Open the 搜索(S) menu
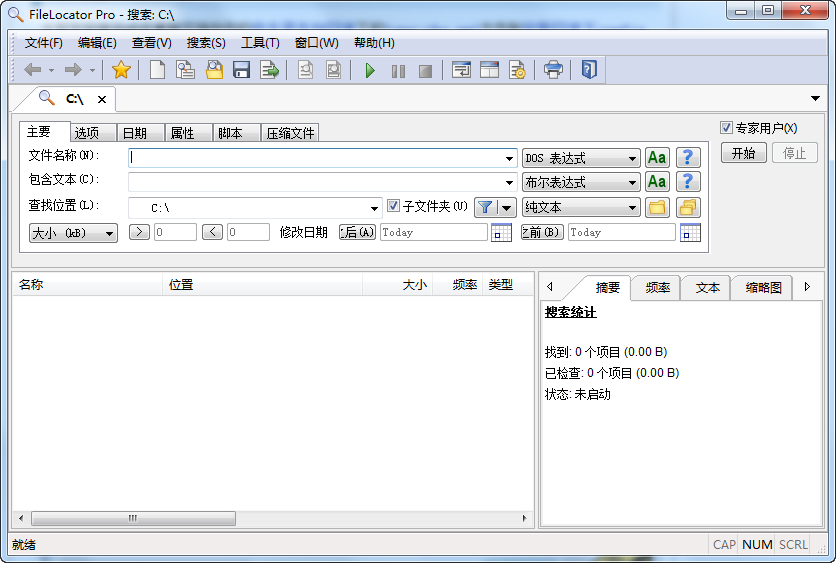This screenshot has height=563, width=836. click(x=206, y=43)
